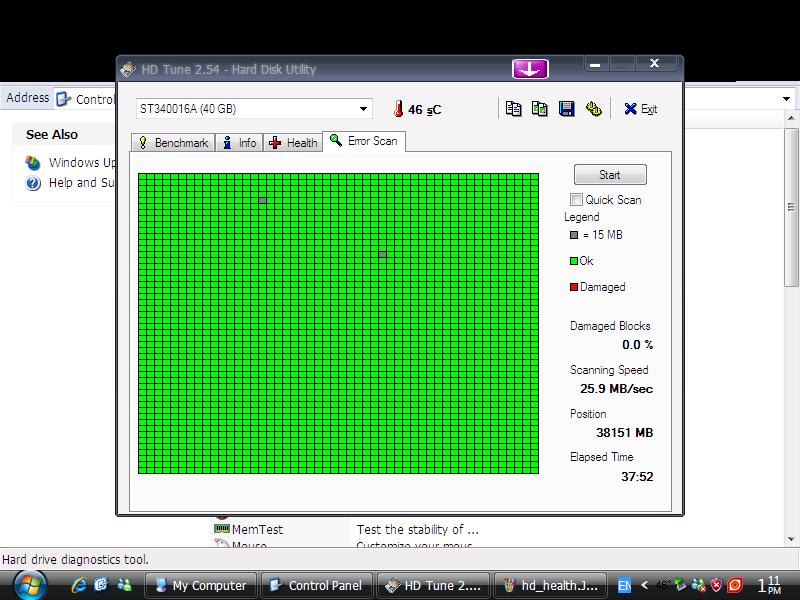Click the Help and Support question icon
The height and width of the screenshot is (600, 800).
[33, 183]
